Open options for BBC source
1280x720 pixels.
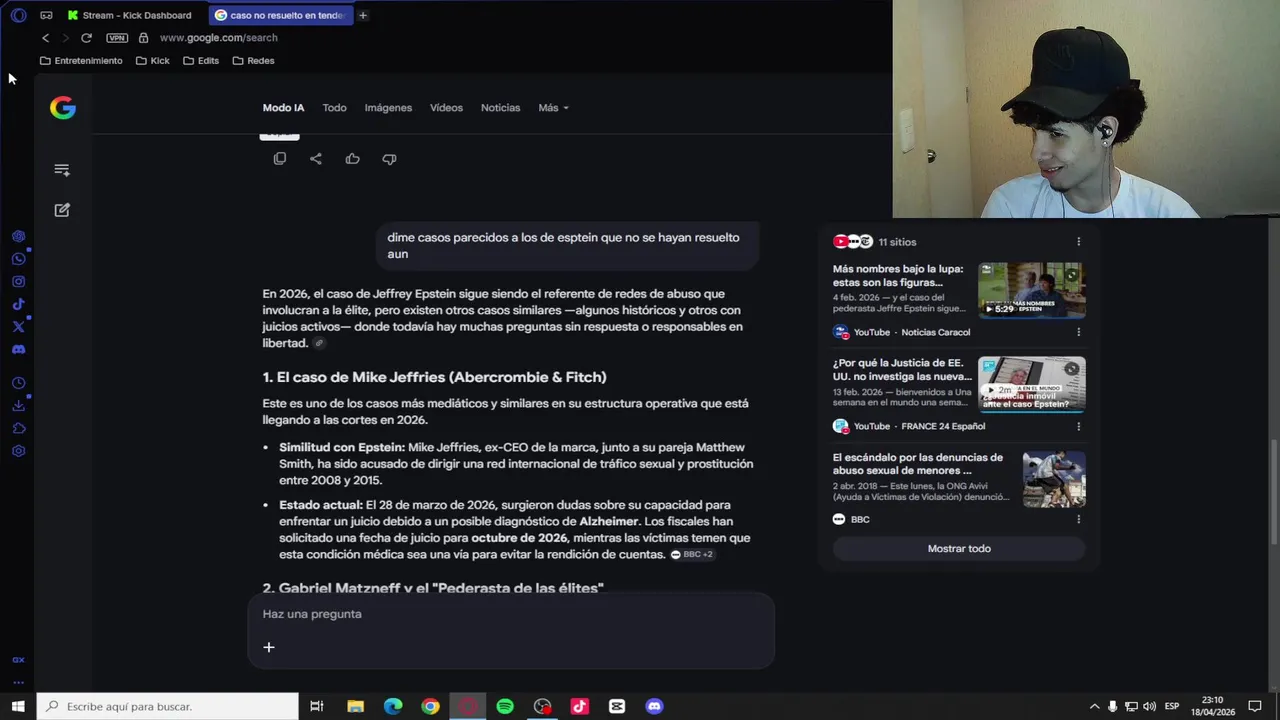(1078, 519)
